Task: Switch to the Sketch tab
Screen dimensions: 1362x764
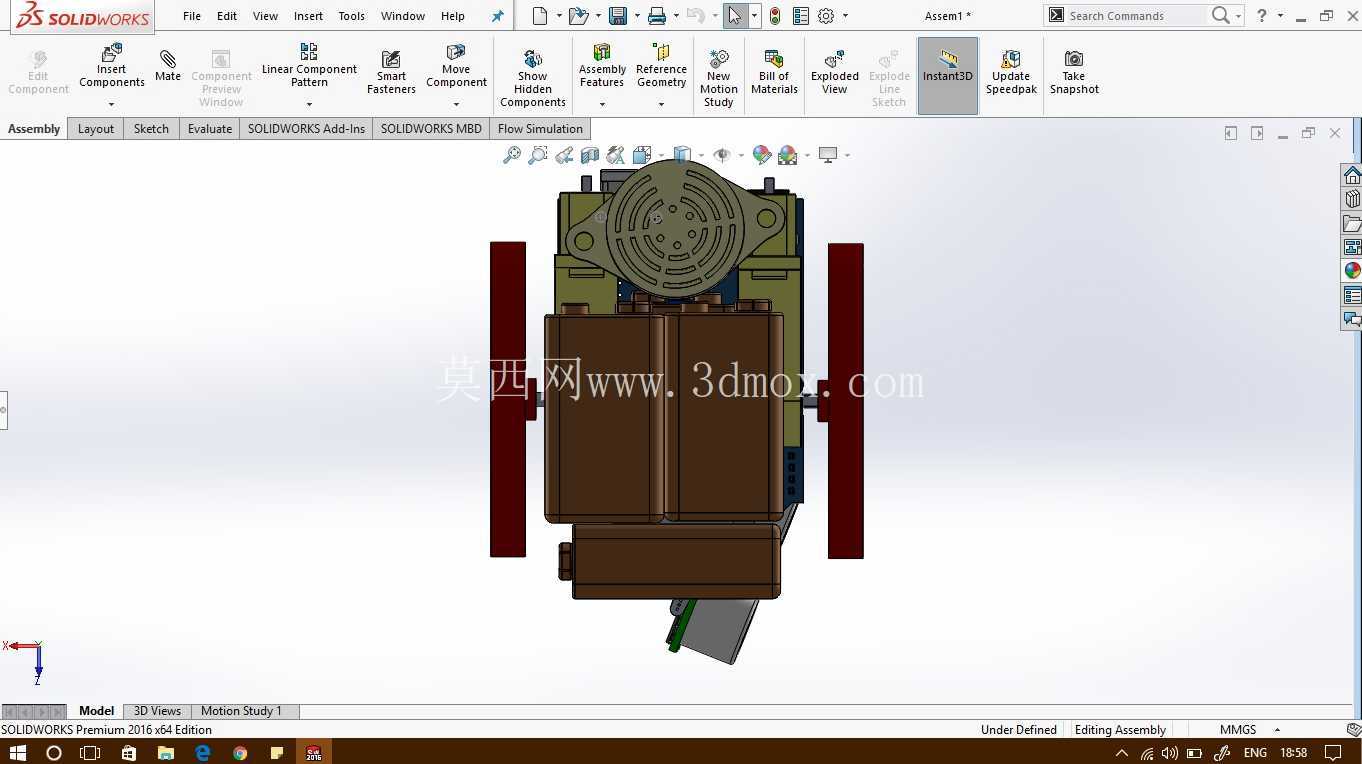Action: tap(151, 129)
